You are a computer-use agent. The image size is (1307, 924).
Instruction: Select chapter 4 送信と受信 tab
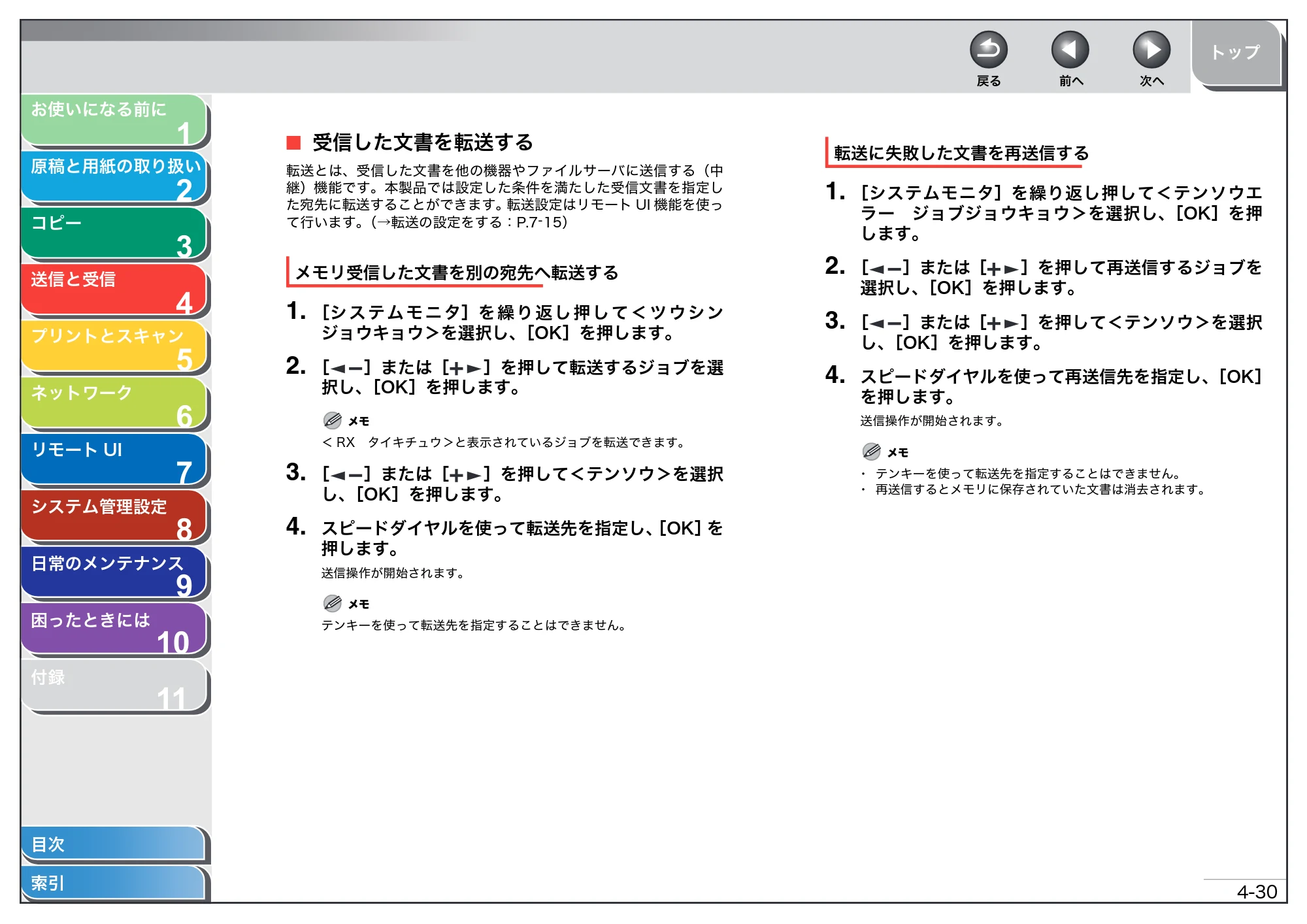(114, 290)
